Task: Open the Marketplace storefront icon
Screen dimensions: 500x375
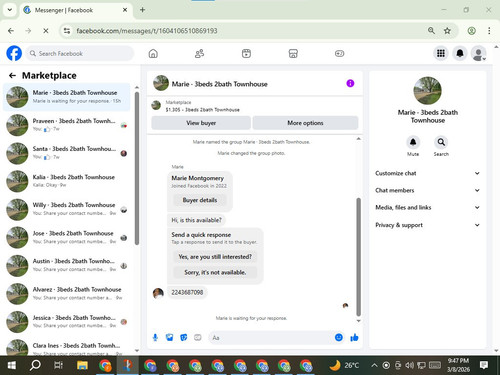Action: pyautogui.click(x=293, y=53)
